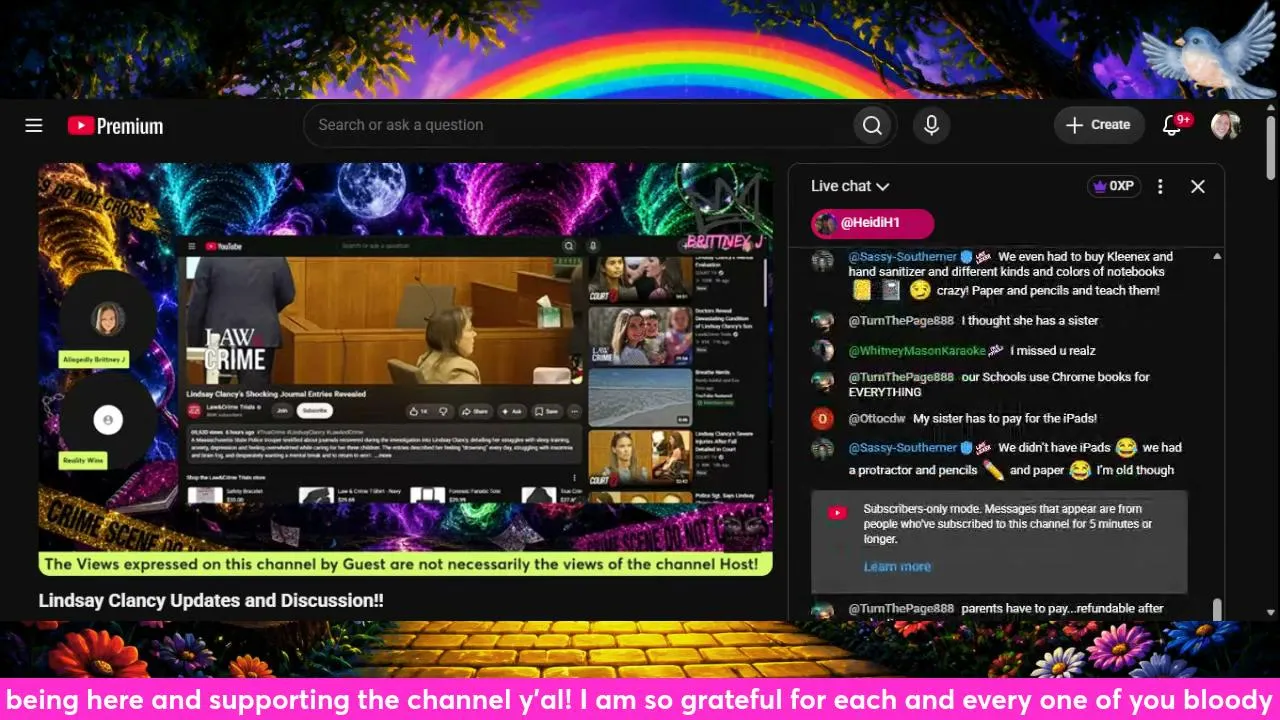This screenshot has height=720, width=1280.
Task: Click the @Ottocdw username
Action: pos(877,419)
